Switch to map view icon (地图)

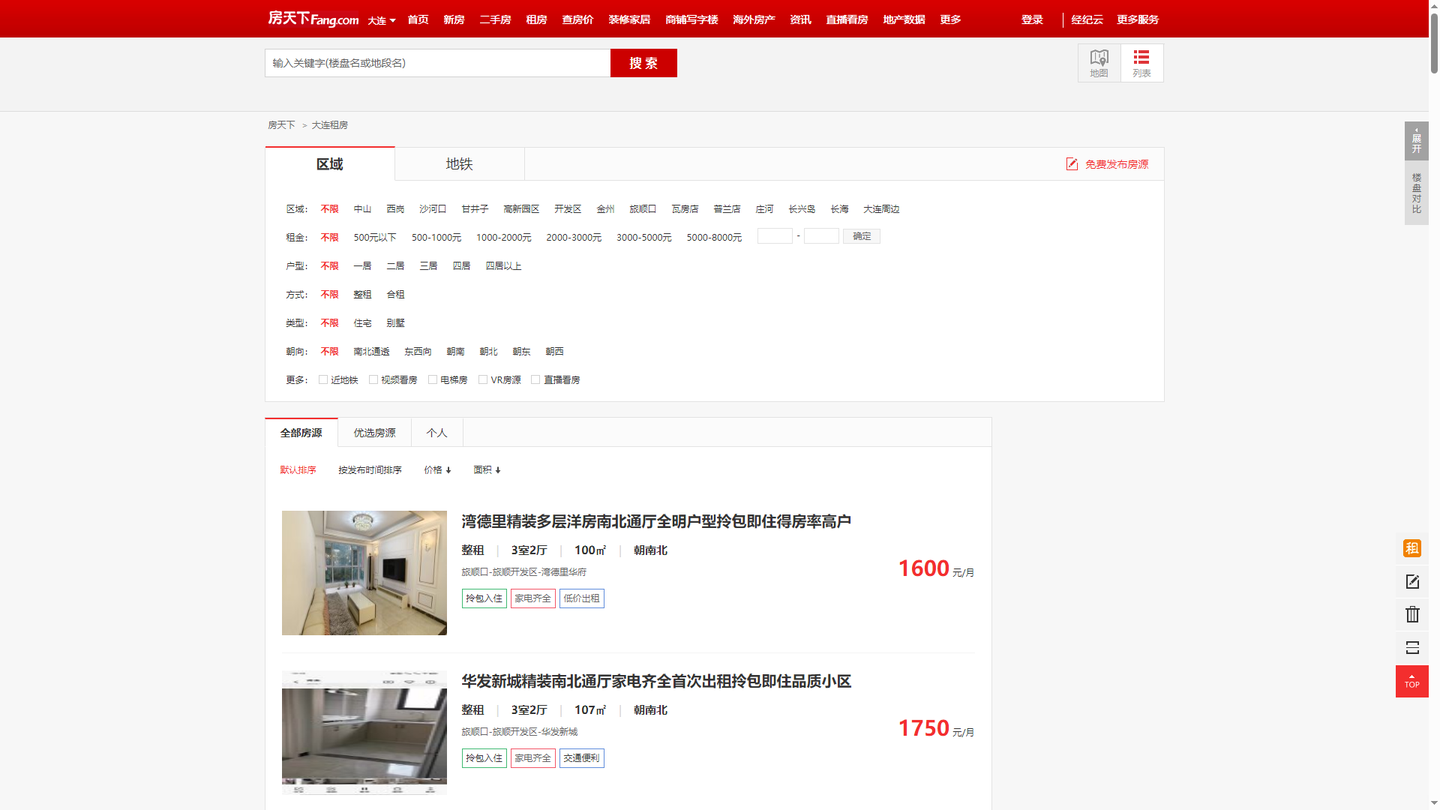click(x=1099, y=63)
